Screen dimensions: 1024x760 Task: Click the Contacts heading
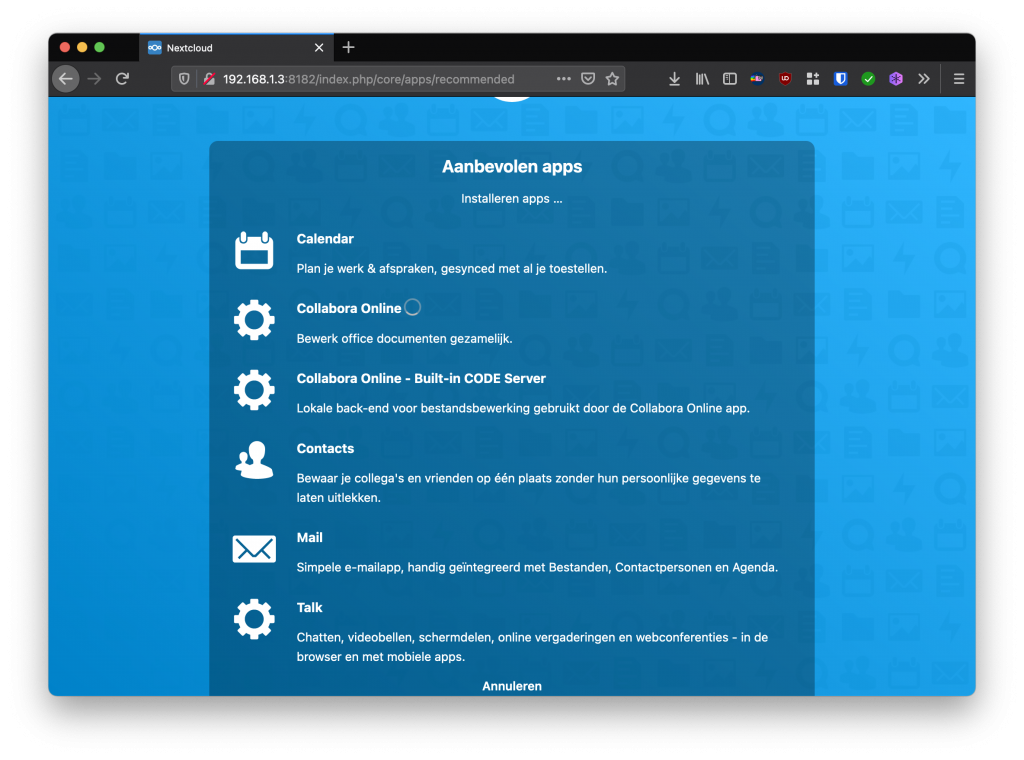coord(325,449)
